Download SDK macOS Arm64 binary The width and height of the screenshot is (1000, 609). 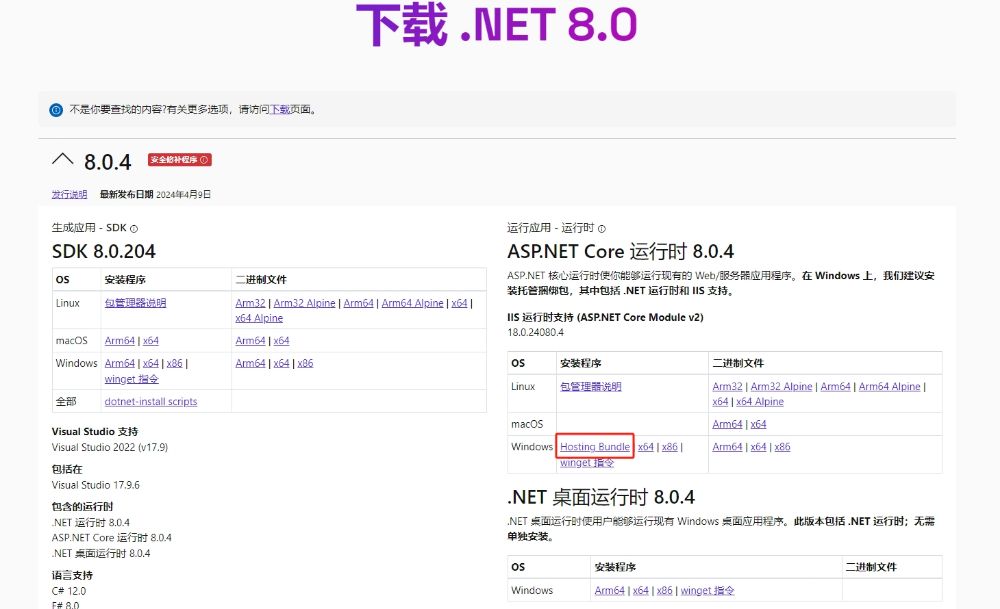[x=250, y=341]
